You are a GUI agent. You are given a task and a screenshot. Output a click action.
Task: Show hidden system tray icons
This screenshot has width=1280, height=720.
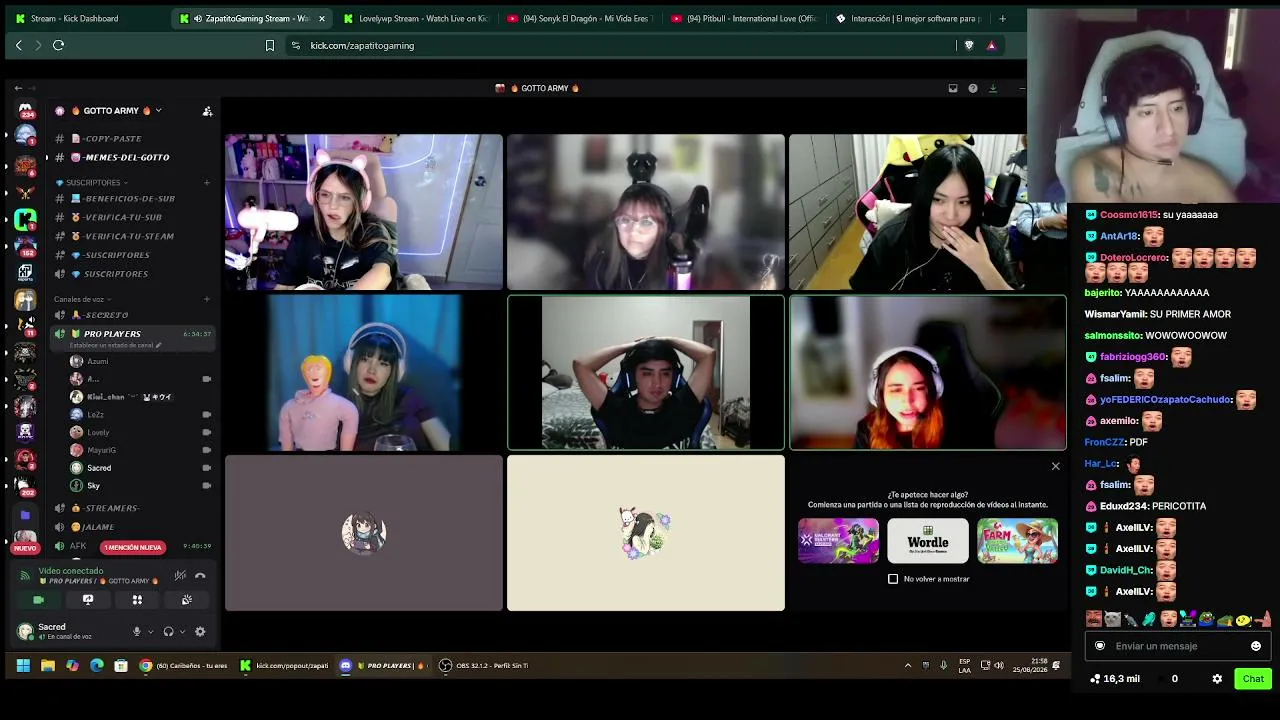tap(908, 665)
